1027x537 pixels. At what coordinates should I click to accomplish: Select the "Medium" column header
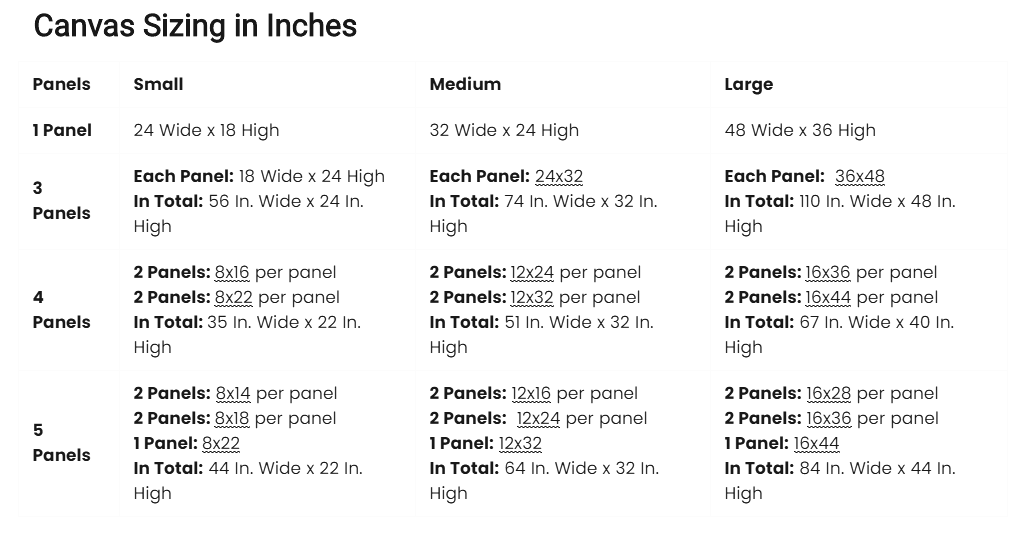(x=465, y=84)
